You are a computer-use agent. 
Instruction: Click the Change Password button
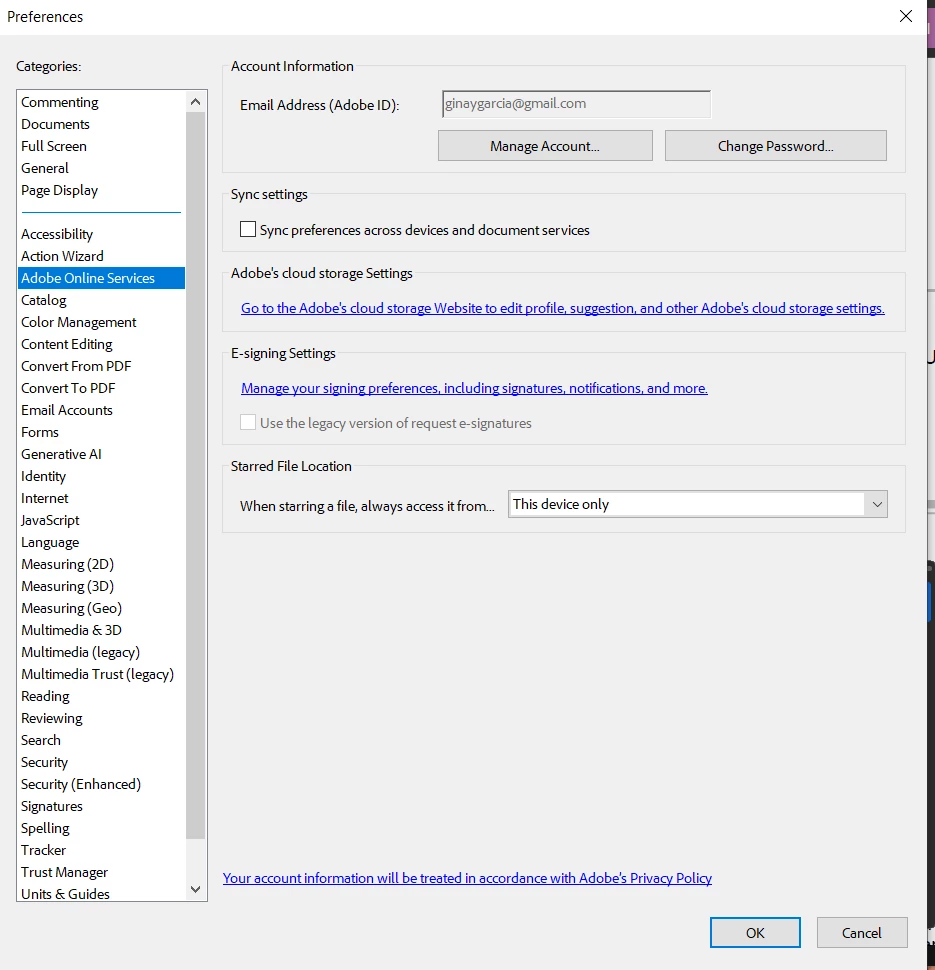point(775,146)
